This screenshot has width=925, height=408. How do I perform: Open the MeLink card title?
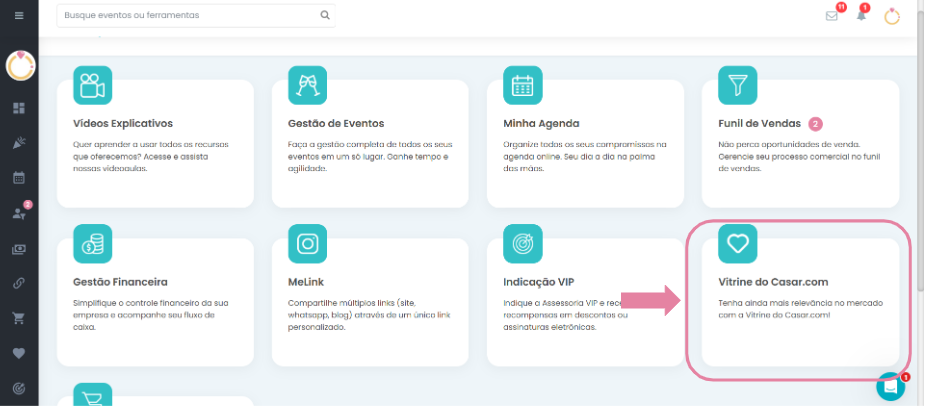tap(306, 282)
